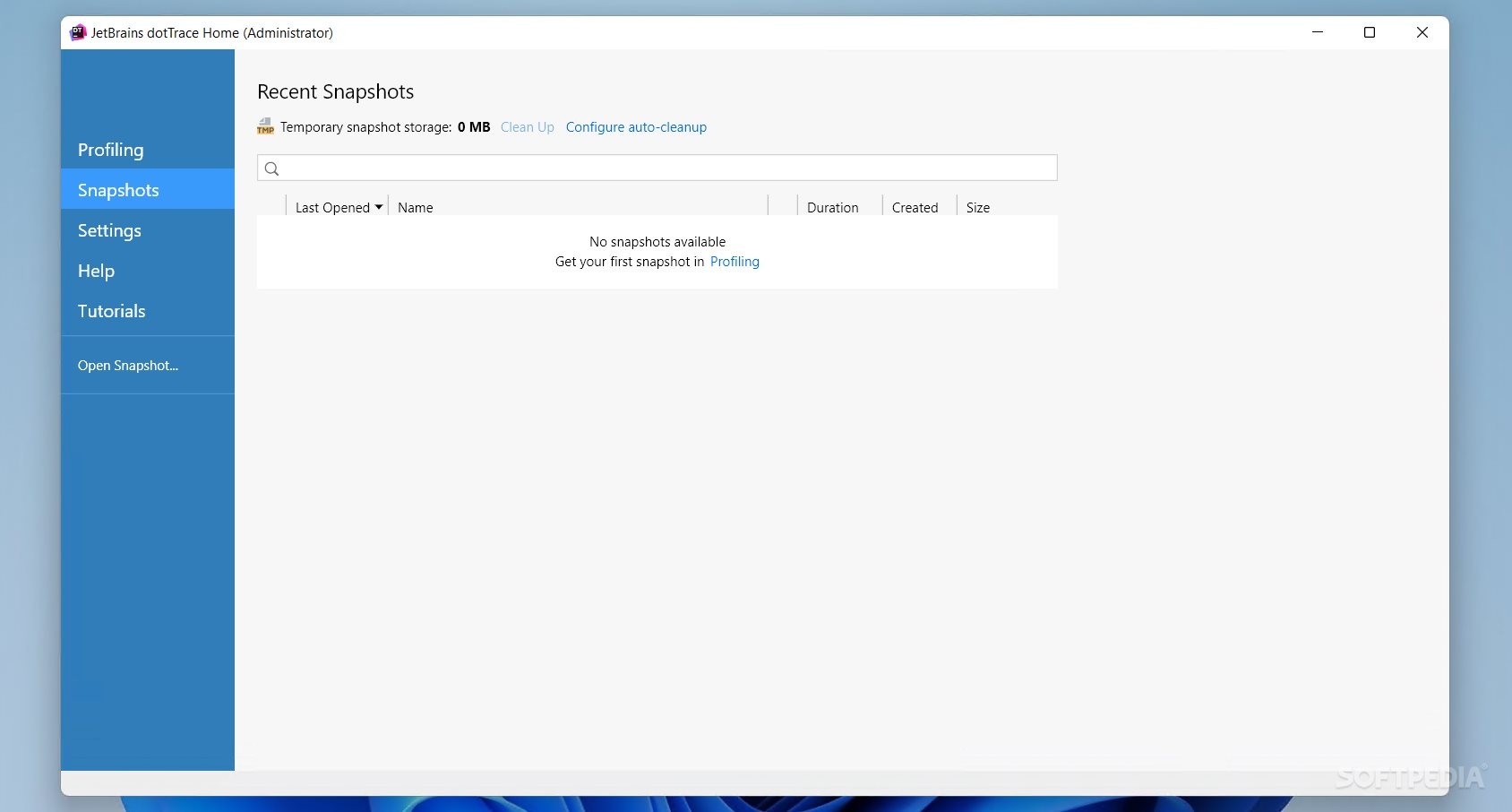Screen dimensions: 1512x812
Task: Open Configure auto-cleanup link
Action: tap(636, 127)
